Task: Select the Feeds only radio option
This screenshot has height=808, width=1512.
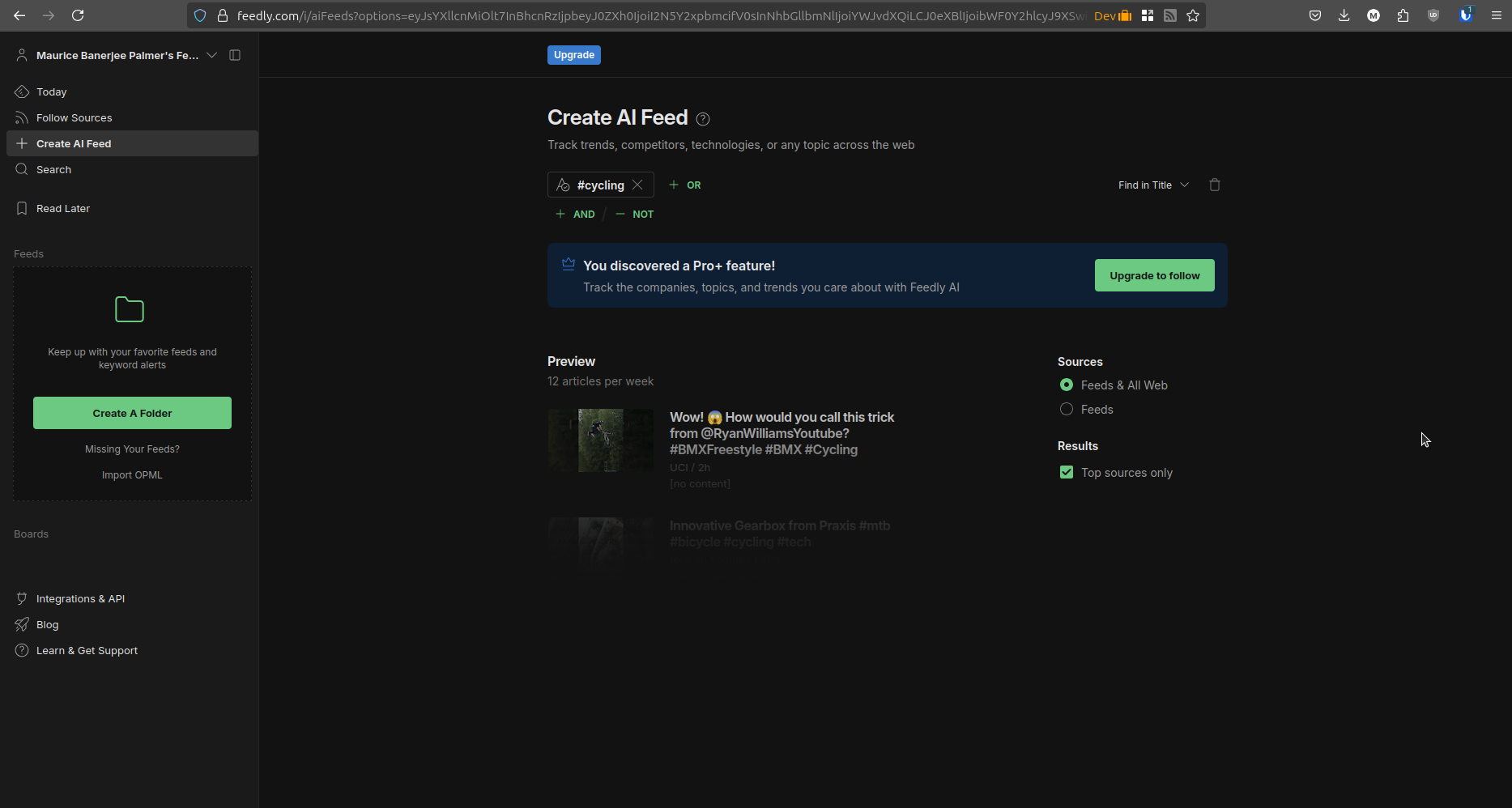Action: point(1067,409)
